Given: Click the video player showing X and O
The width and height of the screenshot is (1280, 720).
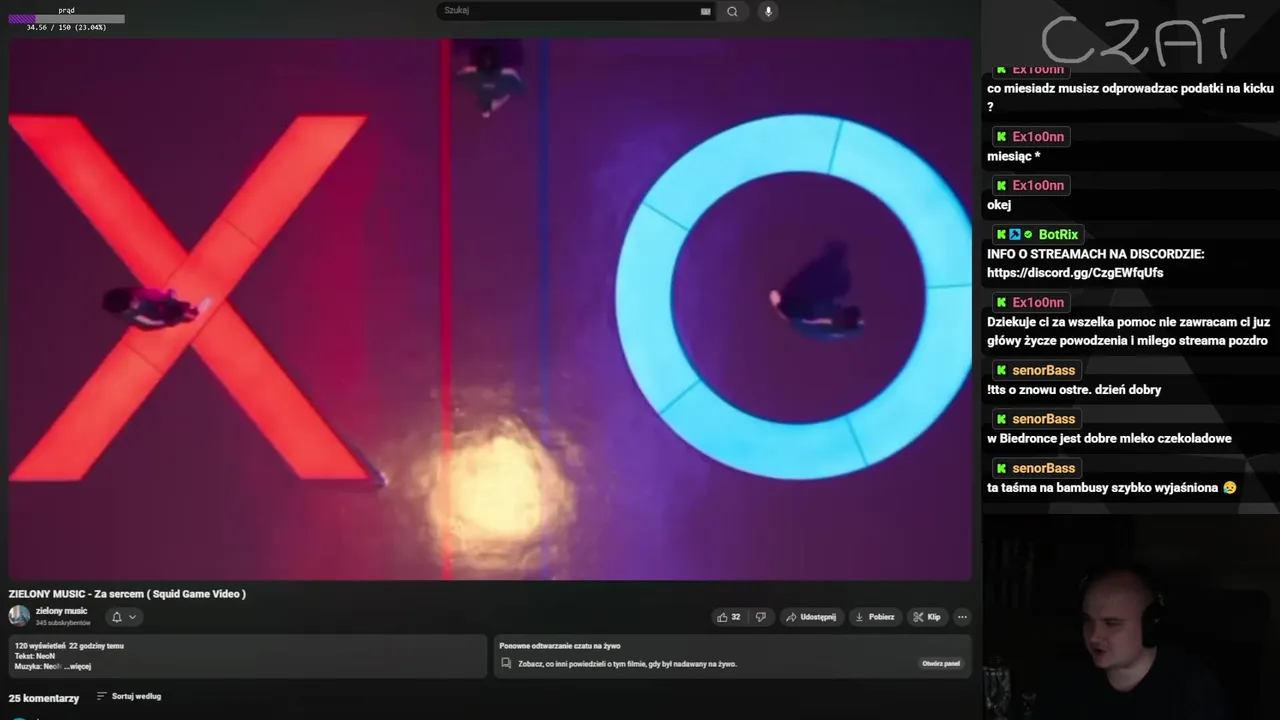Looking at the screenshot, I should pos(490,309).
